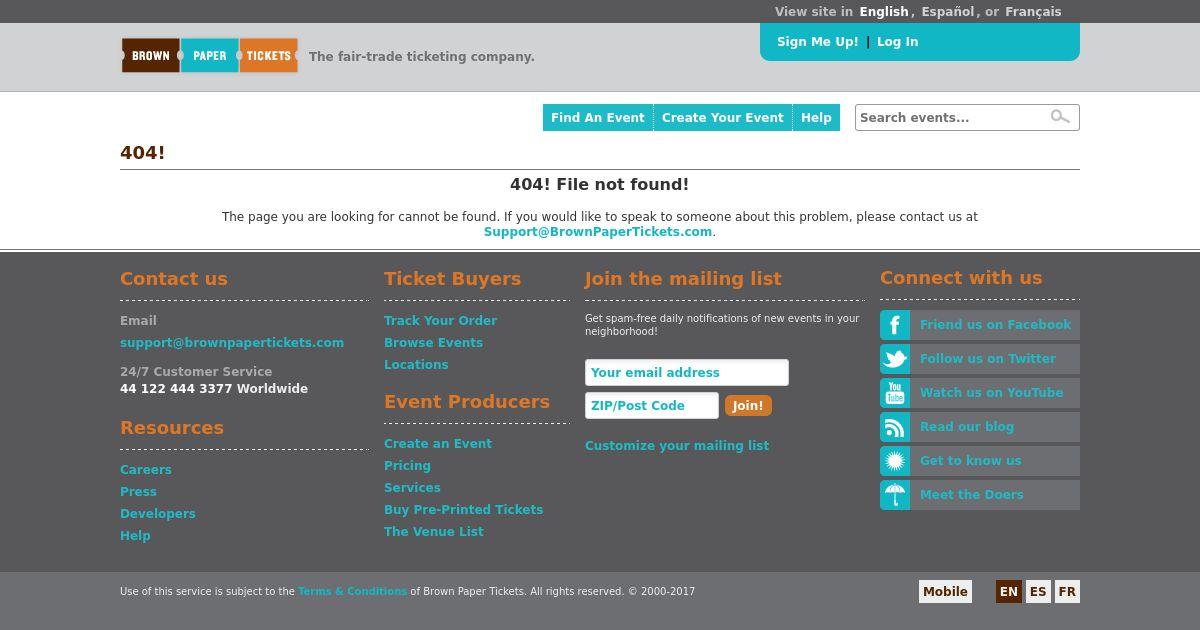
Task: Click the search magnifier icon
Action: click(1060, 117)
